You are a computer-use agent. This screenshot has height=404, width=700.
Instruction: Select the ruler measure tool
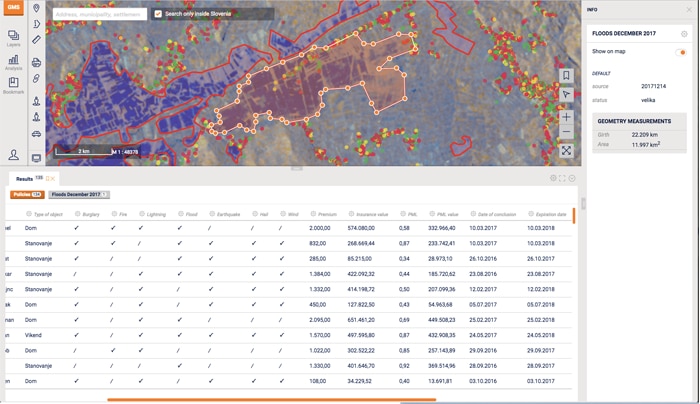click(37, 40)
